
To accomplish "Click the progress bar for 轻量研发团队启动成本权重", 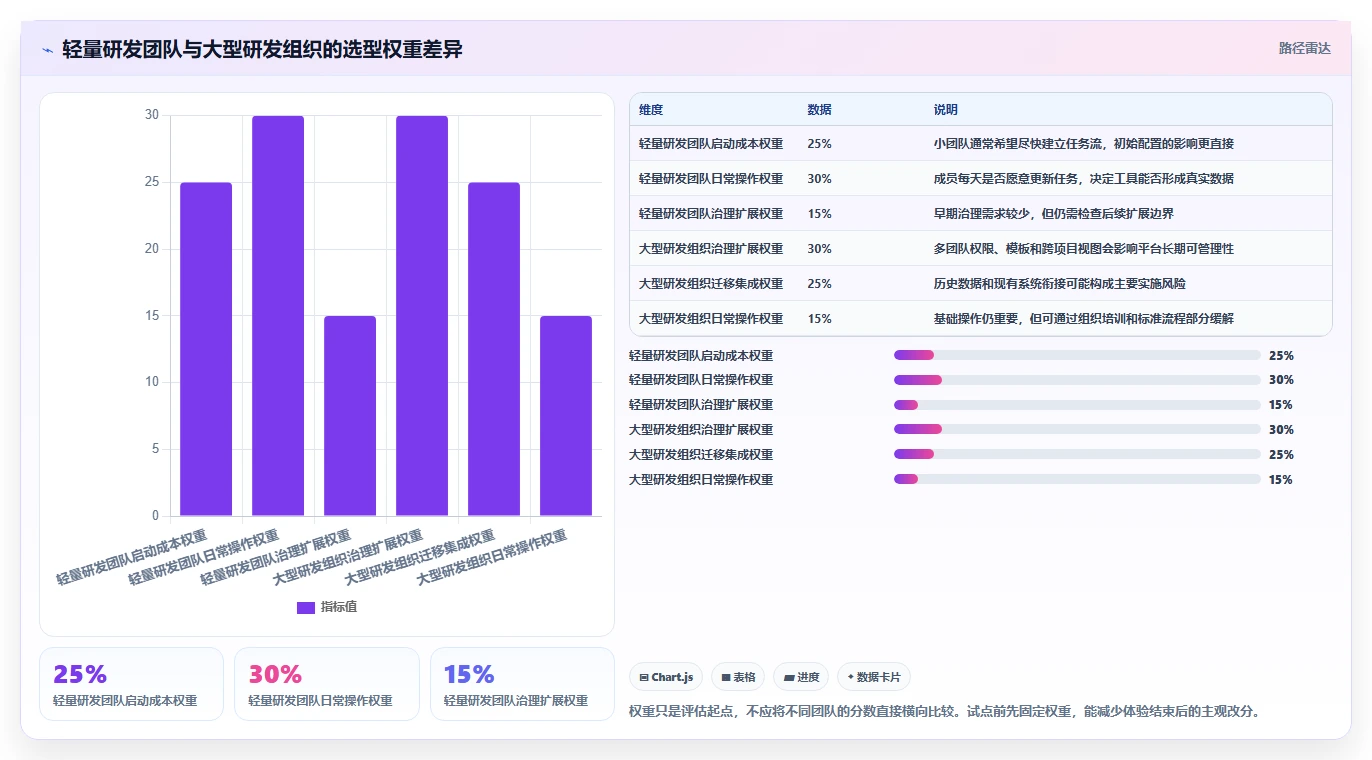I will (1077, 355).
